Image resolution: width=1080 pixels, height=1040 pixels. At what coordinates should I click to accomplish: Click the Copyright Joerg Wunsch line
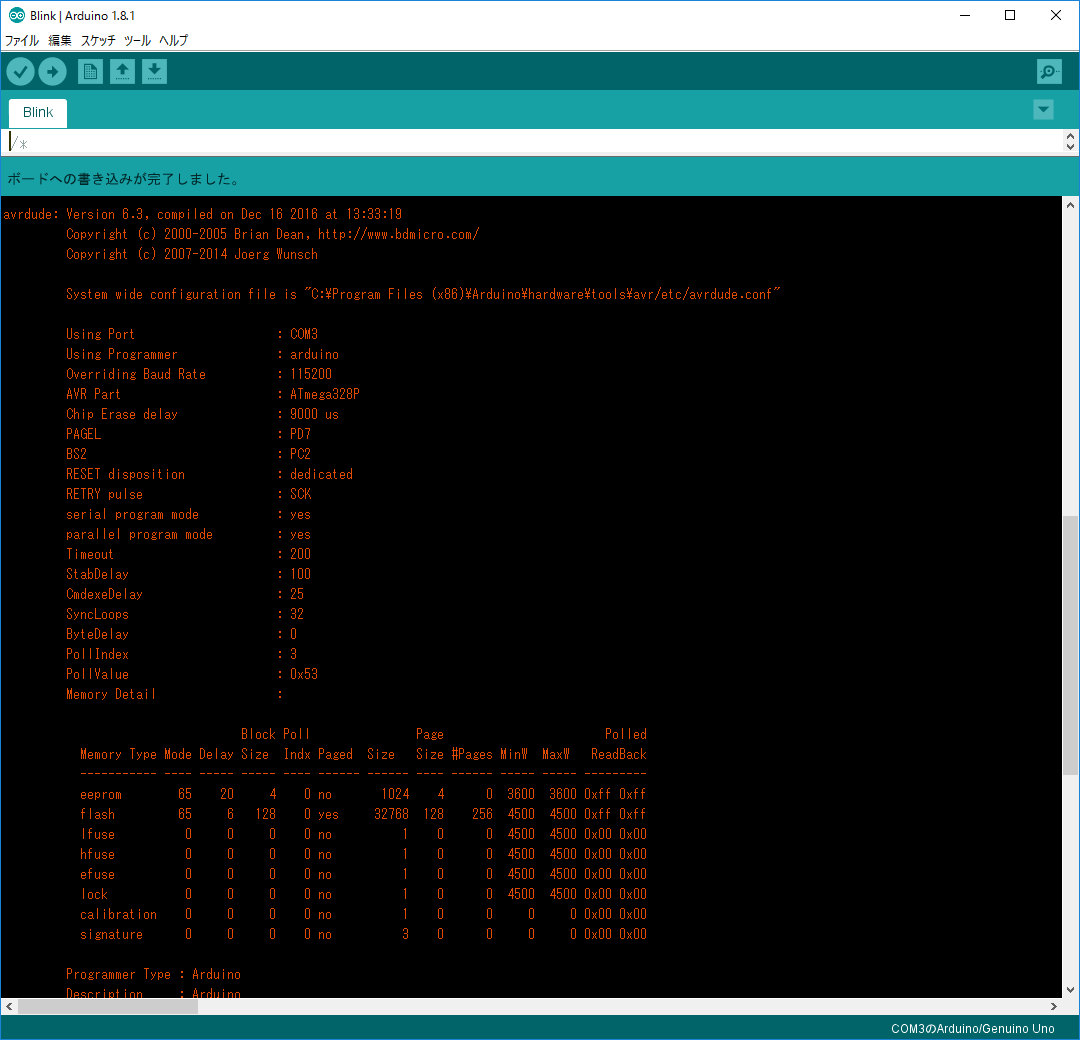click(x=192, y=254)
